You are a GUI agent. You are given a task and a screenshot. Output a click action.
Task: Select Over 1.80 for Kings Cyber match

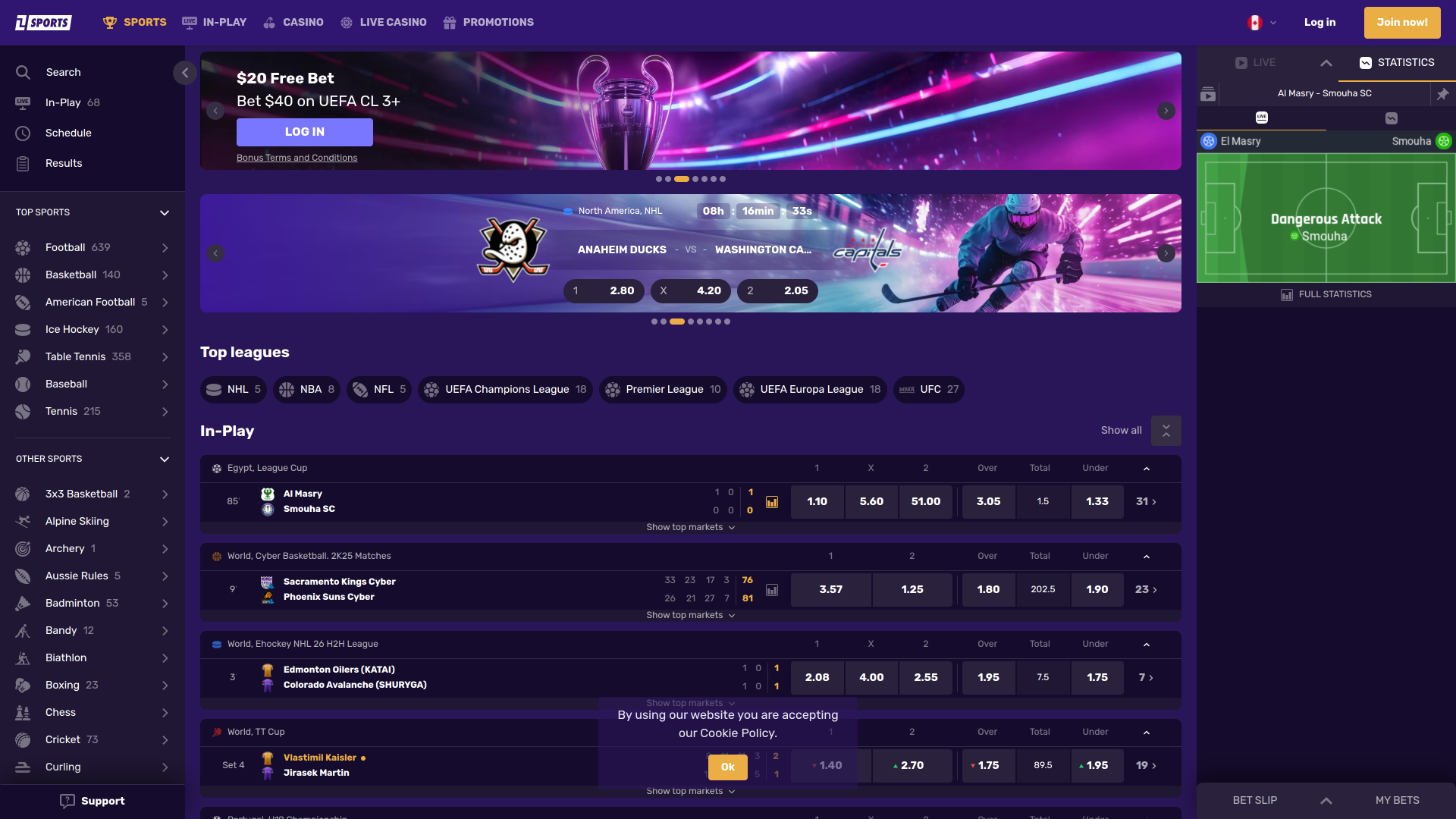(988, 590)
